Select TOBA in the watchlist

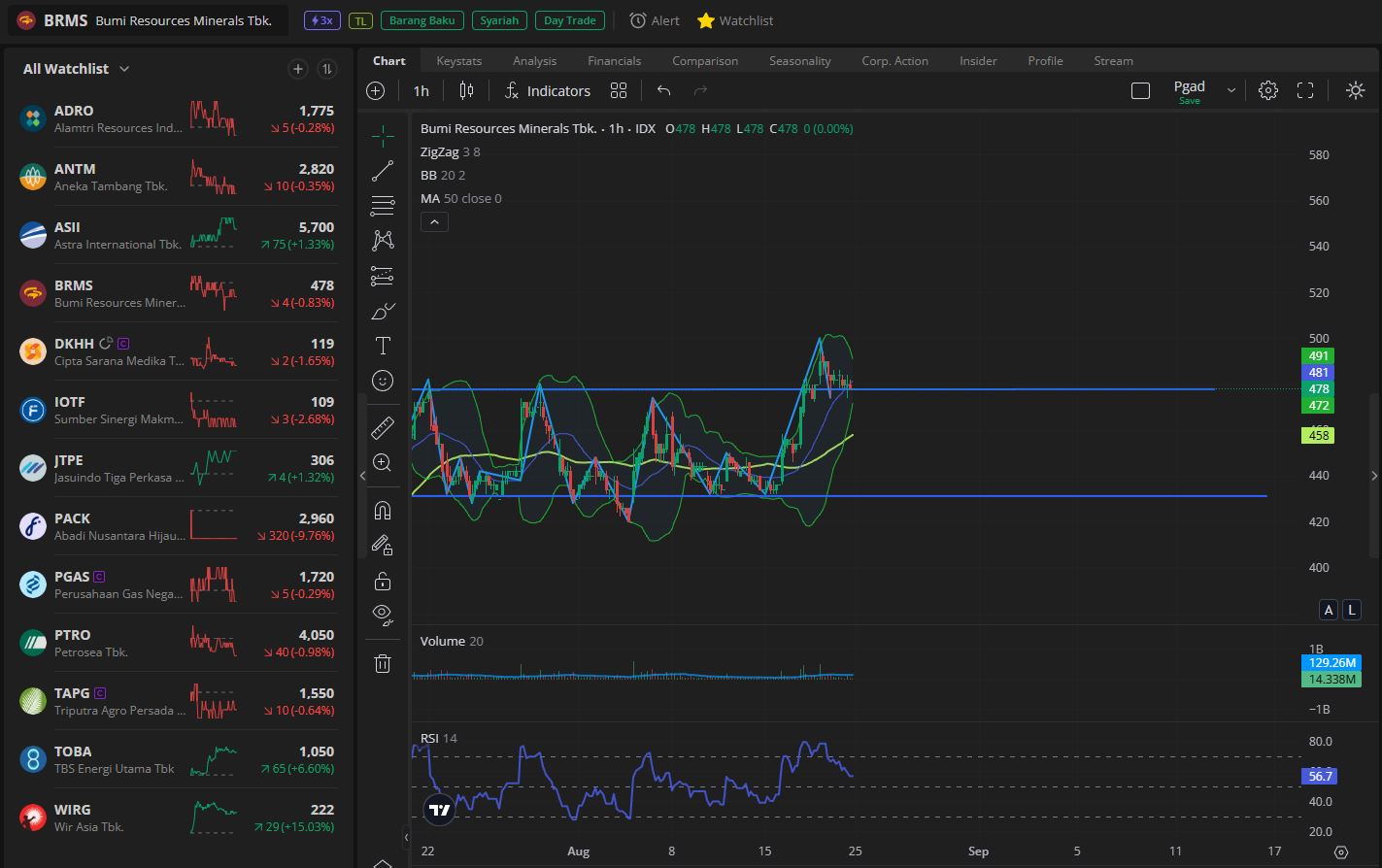click(177, 759)
